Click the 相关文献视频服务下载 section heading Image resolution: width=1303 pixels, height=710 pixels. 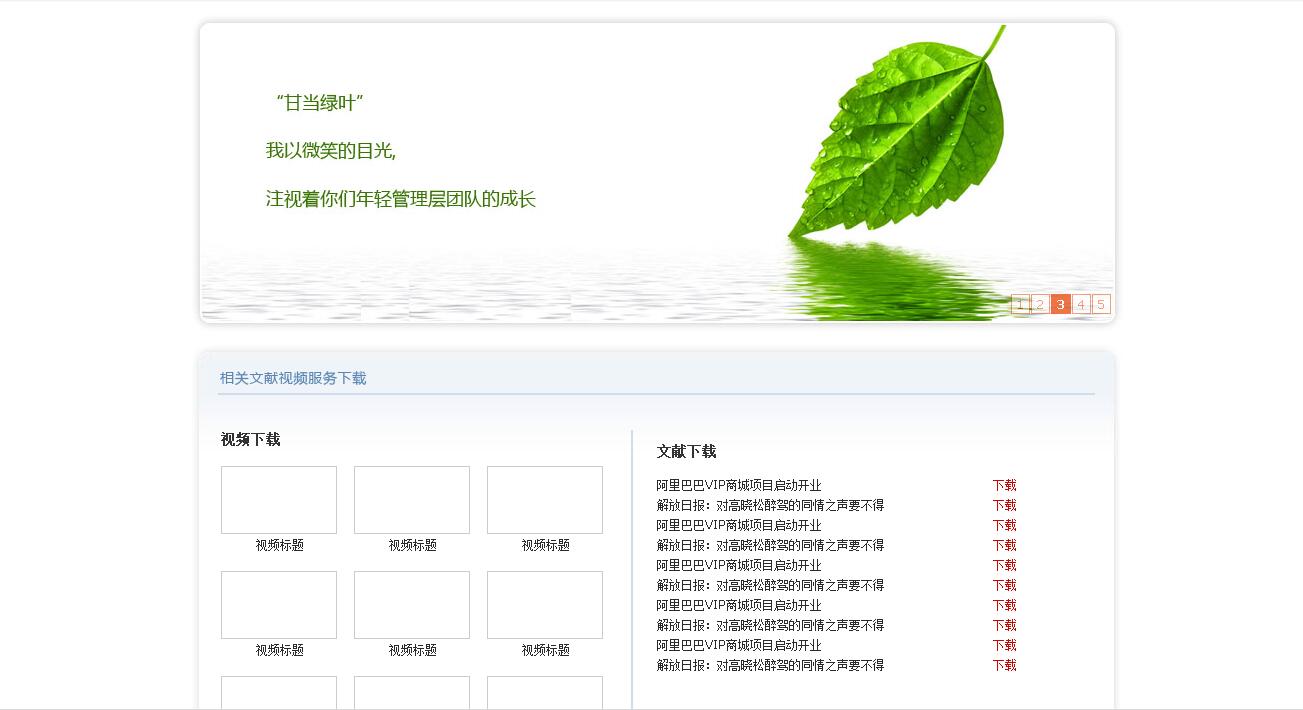[x=293, y=378]
